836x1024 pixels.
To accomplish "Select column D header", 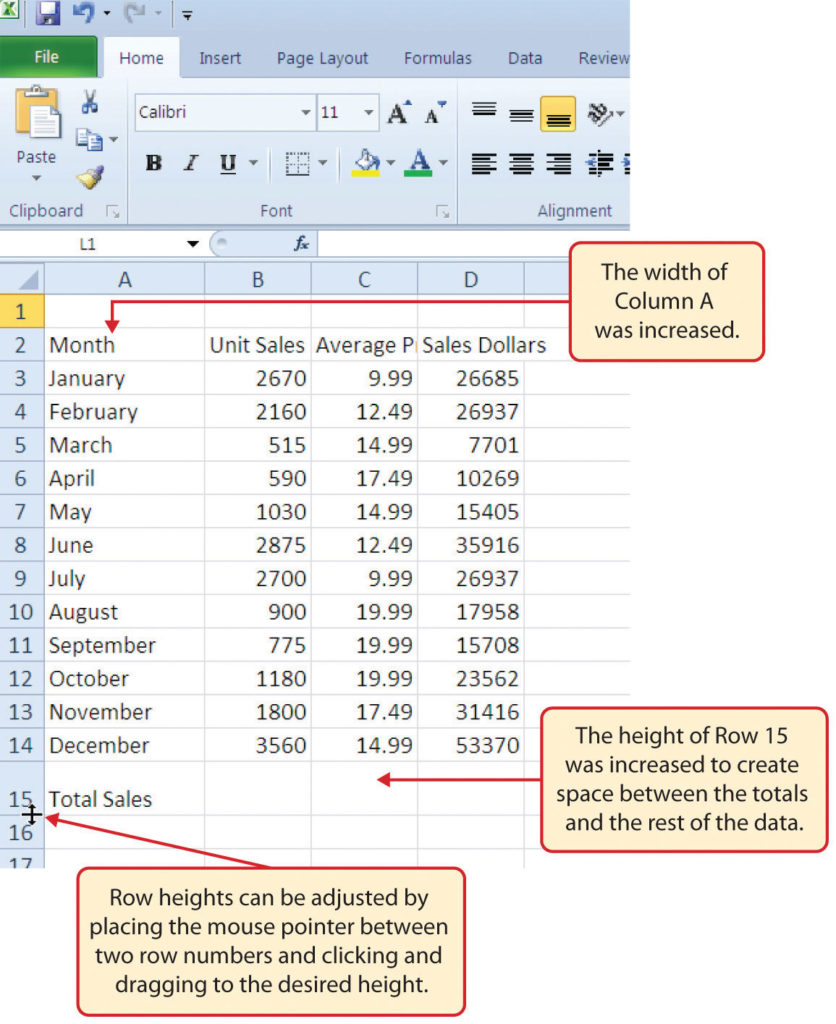I will point(470,280).
